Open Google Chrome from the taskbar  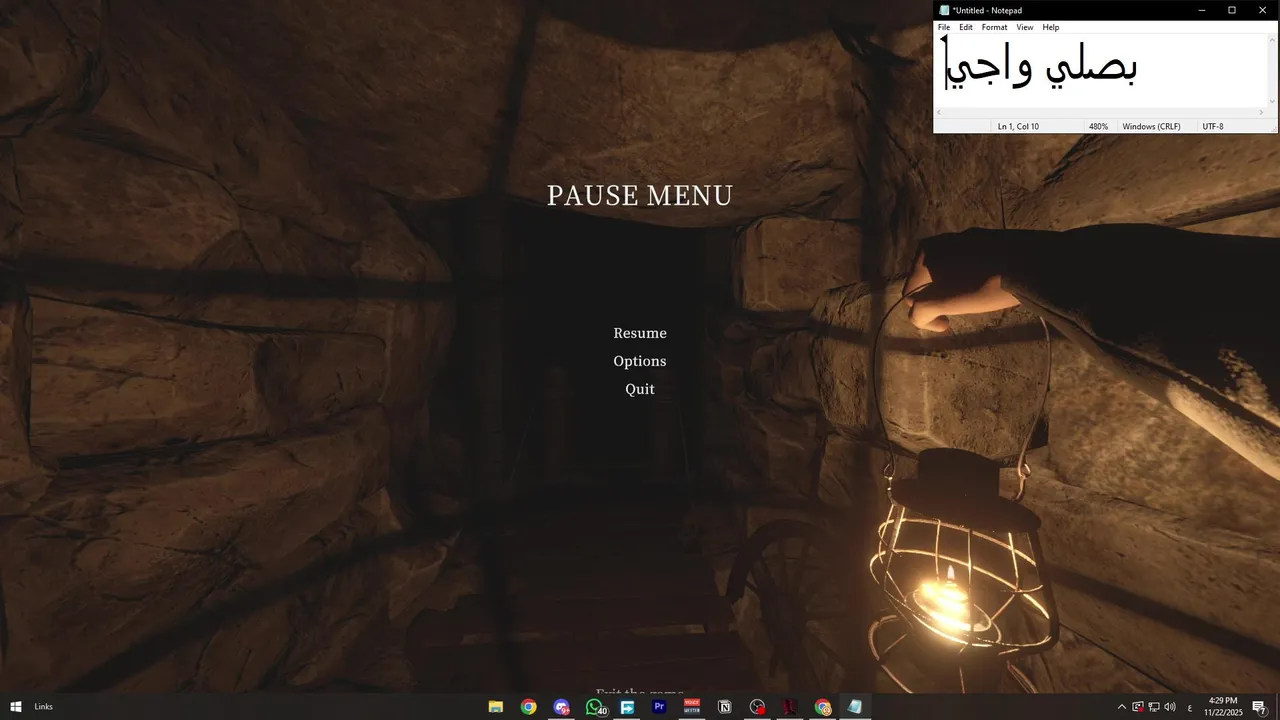528,707
